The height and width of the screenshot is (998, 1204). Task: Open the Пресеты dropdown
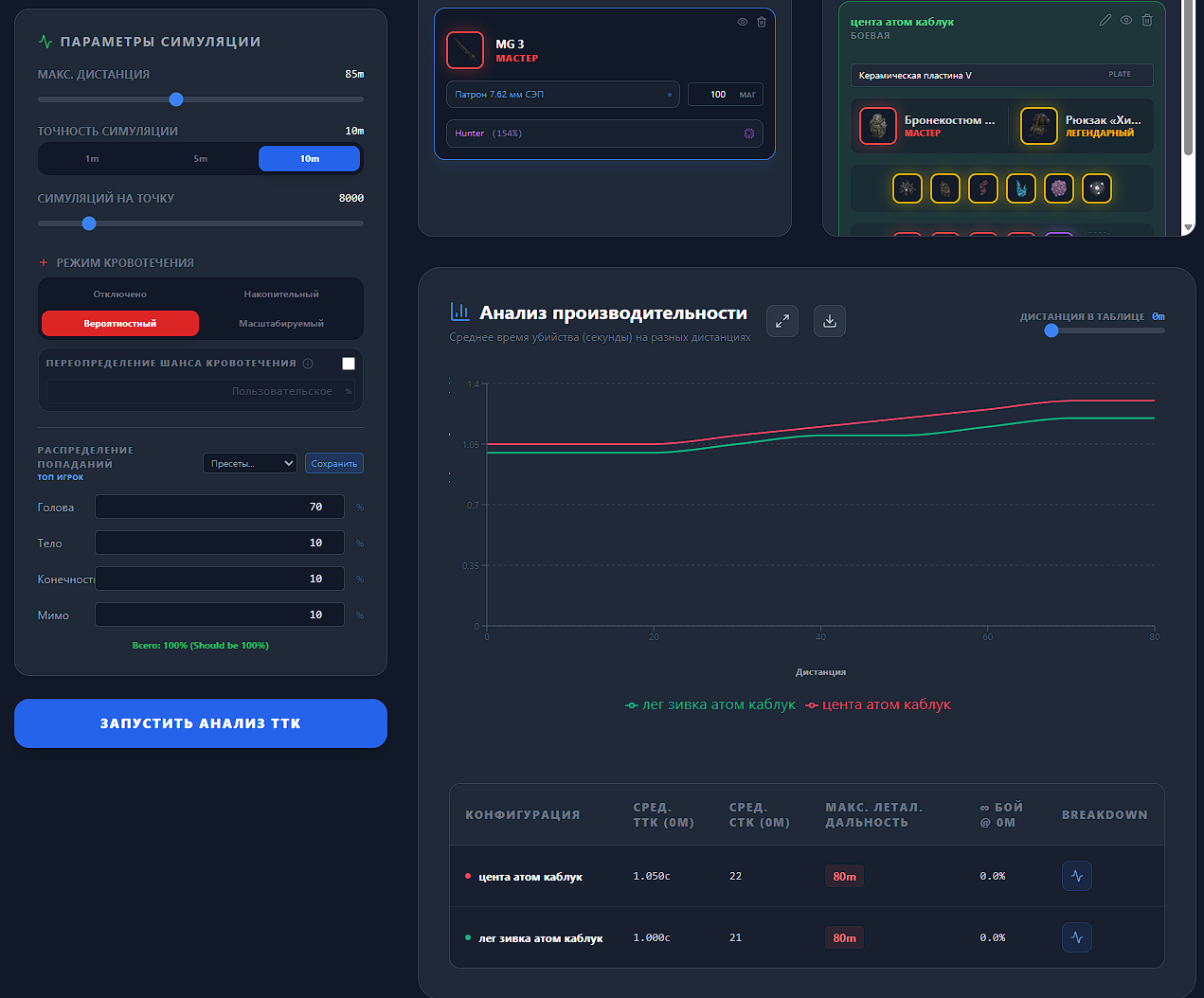250,463
